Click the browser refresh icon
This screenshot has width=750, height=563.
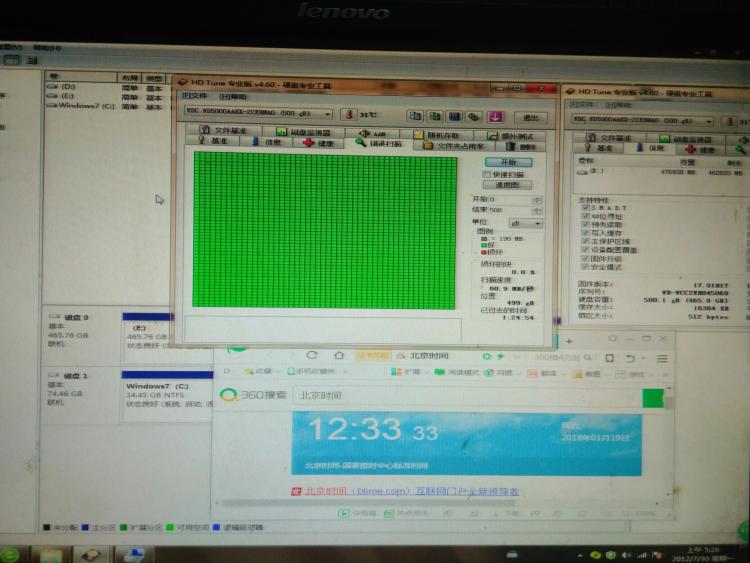(312, 355)
